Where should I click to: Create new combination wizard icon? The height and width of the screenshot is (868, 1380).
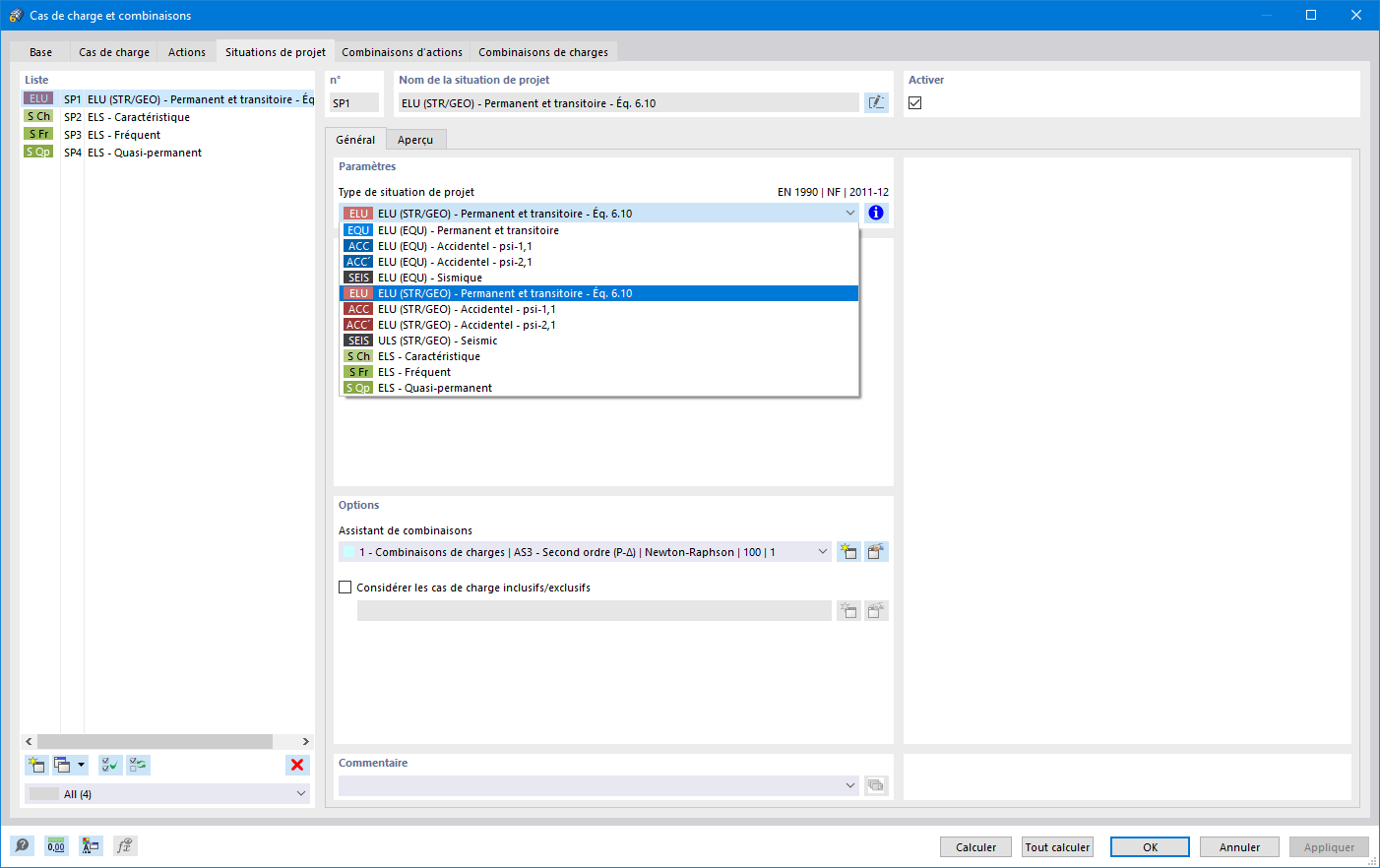click(848, 552)
